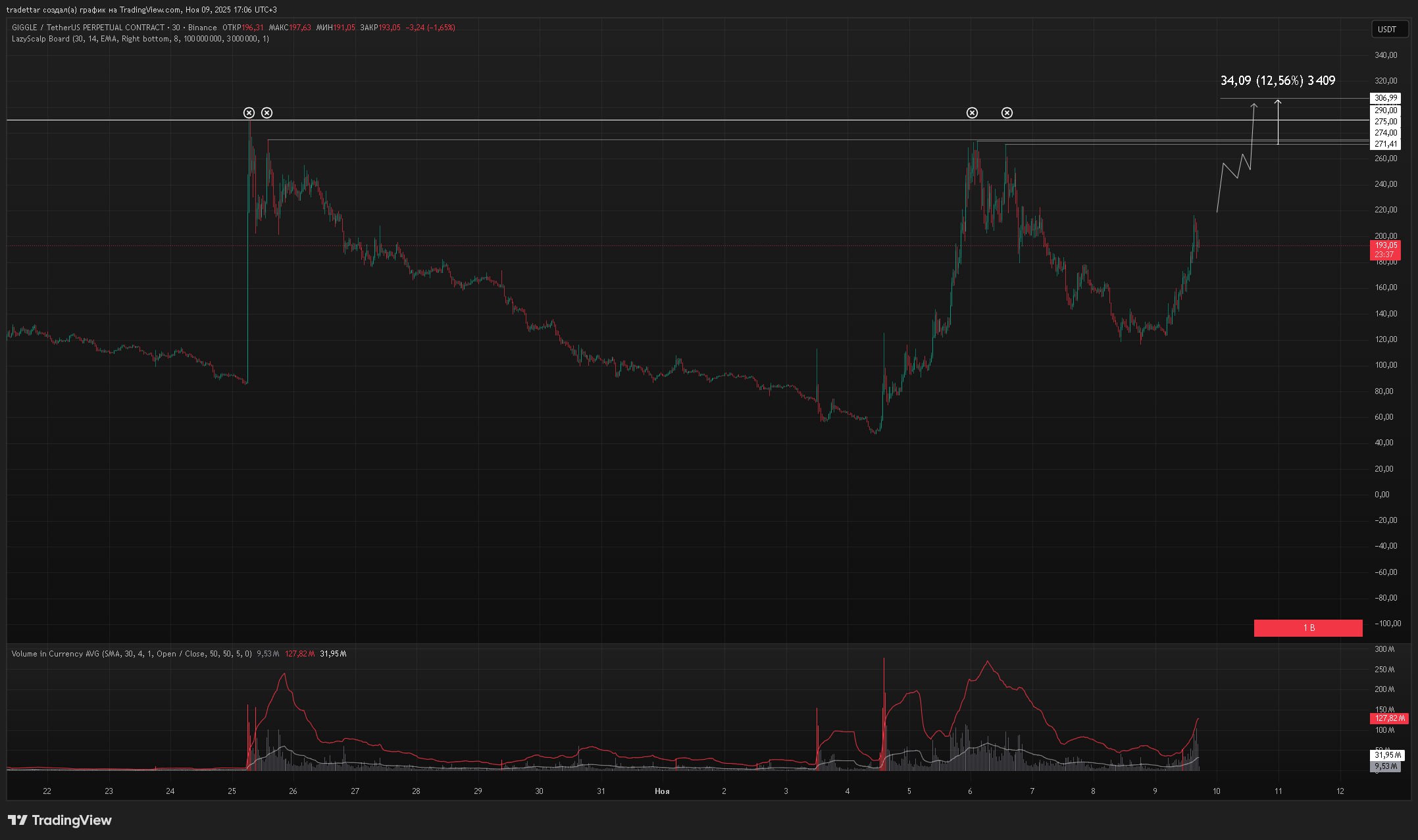
Task: Click the TradingView logo at bottom left
Action: [60, 820]
